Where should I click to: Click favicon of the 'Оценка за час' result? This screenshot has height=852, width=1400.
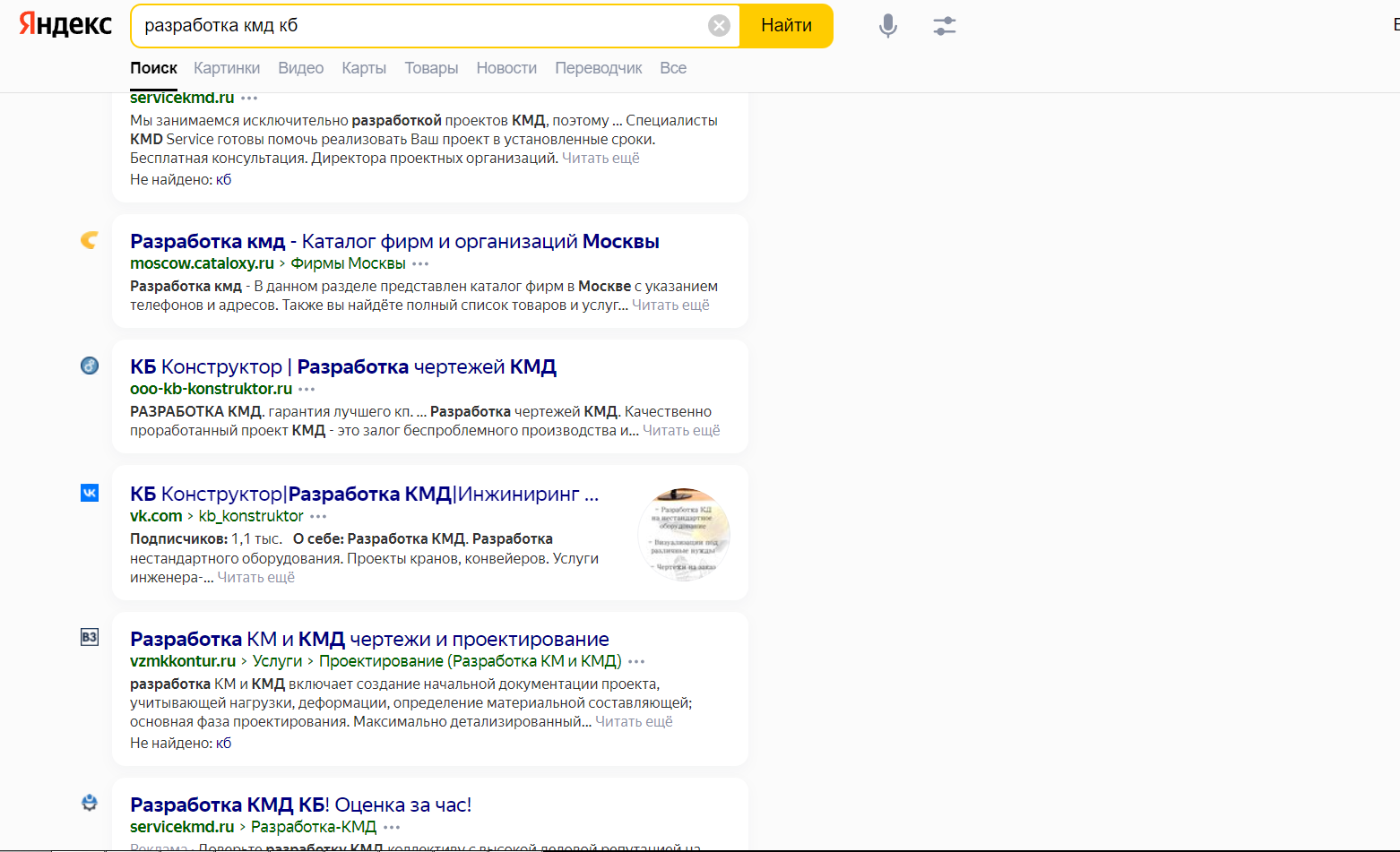point(90,803)
